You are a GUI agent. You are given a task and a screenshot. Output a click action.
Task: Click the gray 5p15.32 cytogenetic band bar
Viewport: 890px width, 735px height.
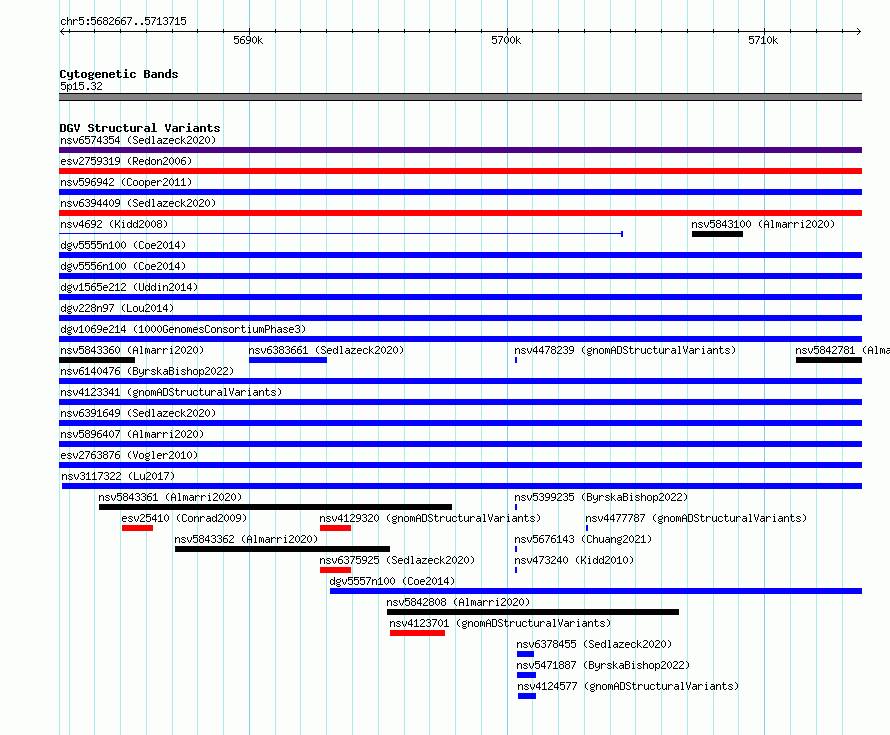(x=460, y=97)
